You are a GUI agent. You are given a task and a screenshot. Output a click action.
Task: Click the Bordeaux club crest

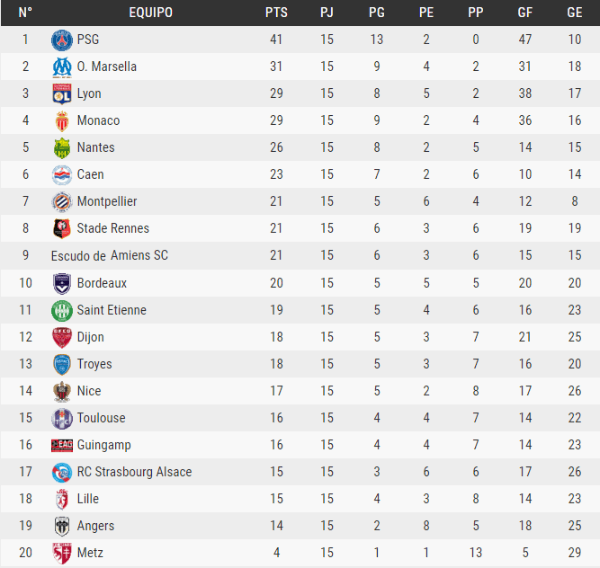coord(62,283)
